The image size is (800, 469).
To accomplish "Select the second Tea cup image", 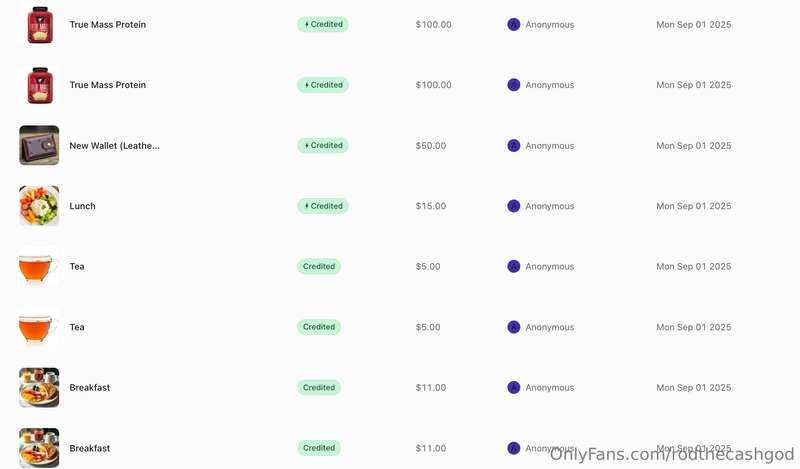I will point(38,327).
